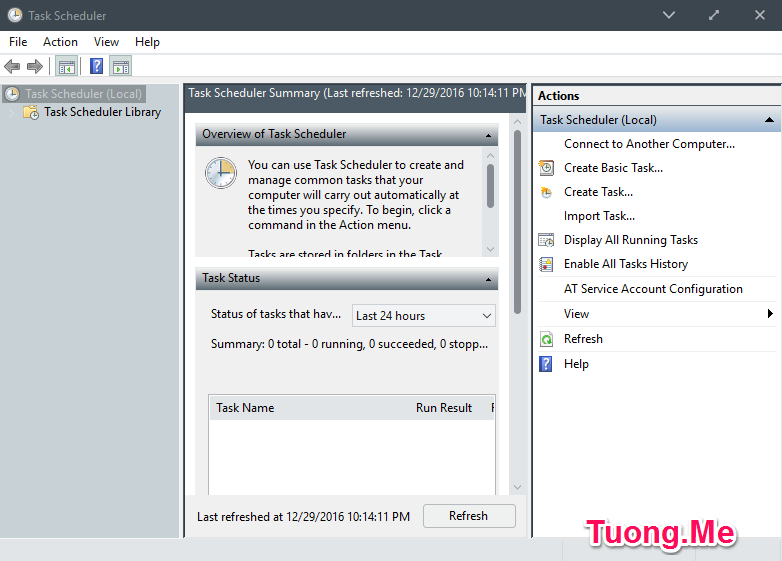Click the title bar dropdown chevron
This screenshot has width=782, height=561.
coord(669,15)
